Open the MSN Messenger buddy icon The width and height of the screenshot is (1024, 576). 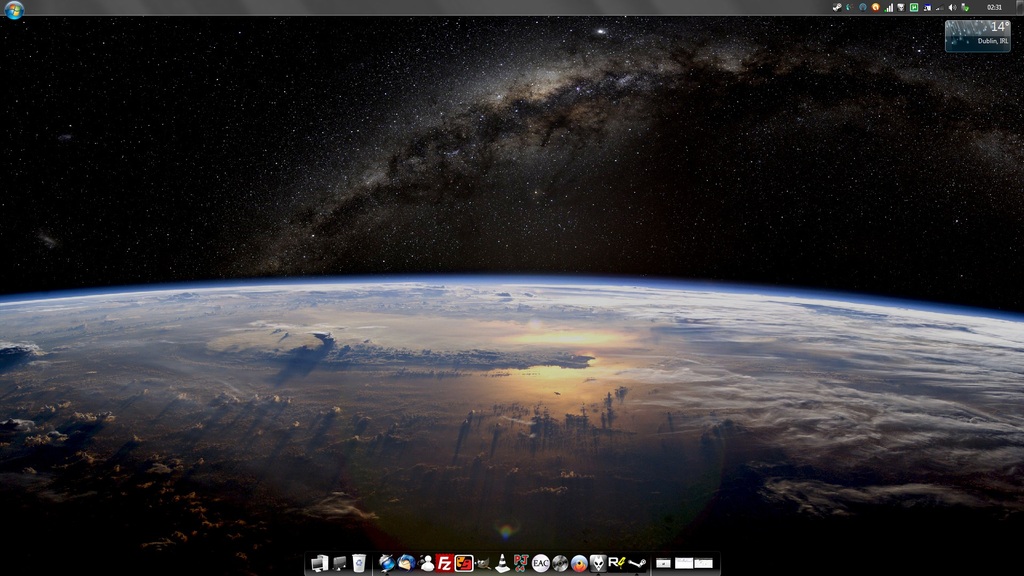[427, 564]
